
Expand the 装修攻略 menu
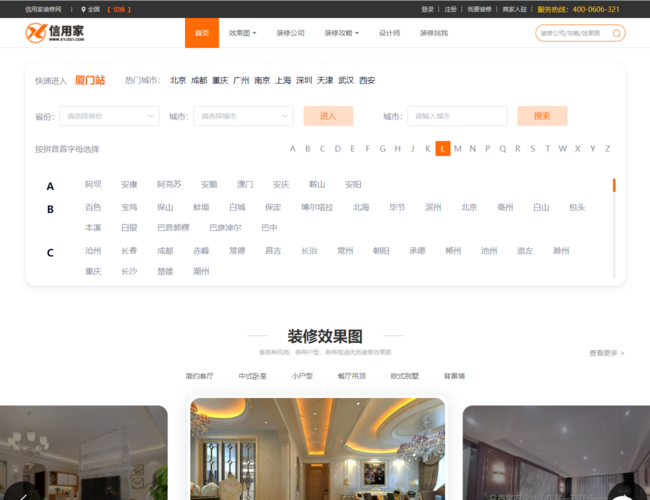(342, 33)
